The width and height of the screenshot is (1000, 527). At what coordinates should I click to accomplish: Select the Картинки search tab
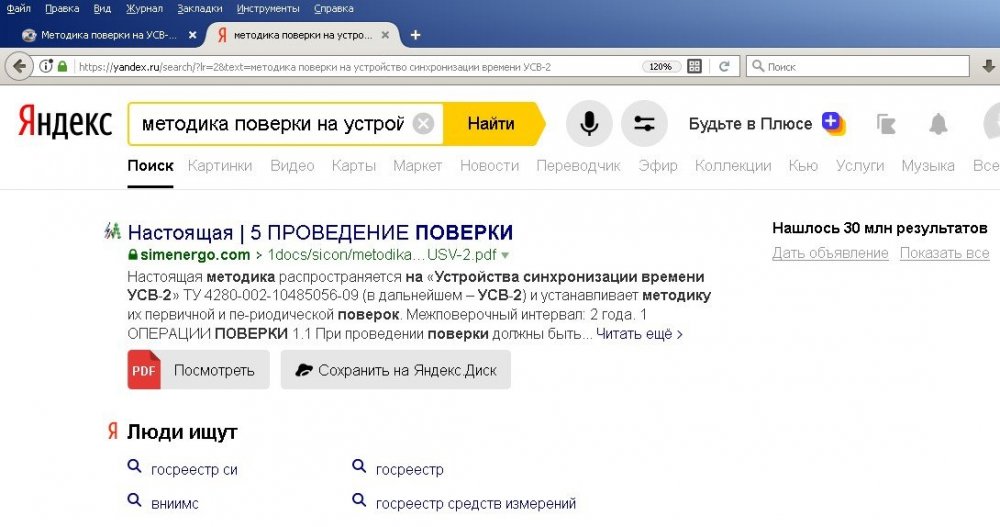point(220,166)
